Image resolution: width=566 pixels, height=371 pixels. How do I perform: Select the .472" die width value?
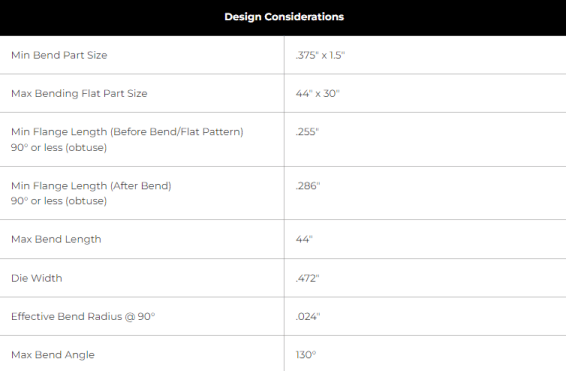307,278
